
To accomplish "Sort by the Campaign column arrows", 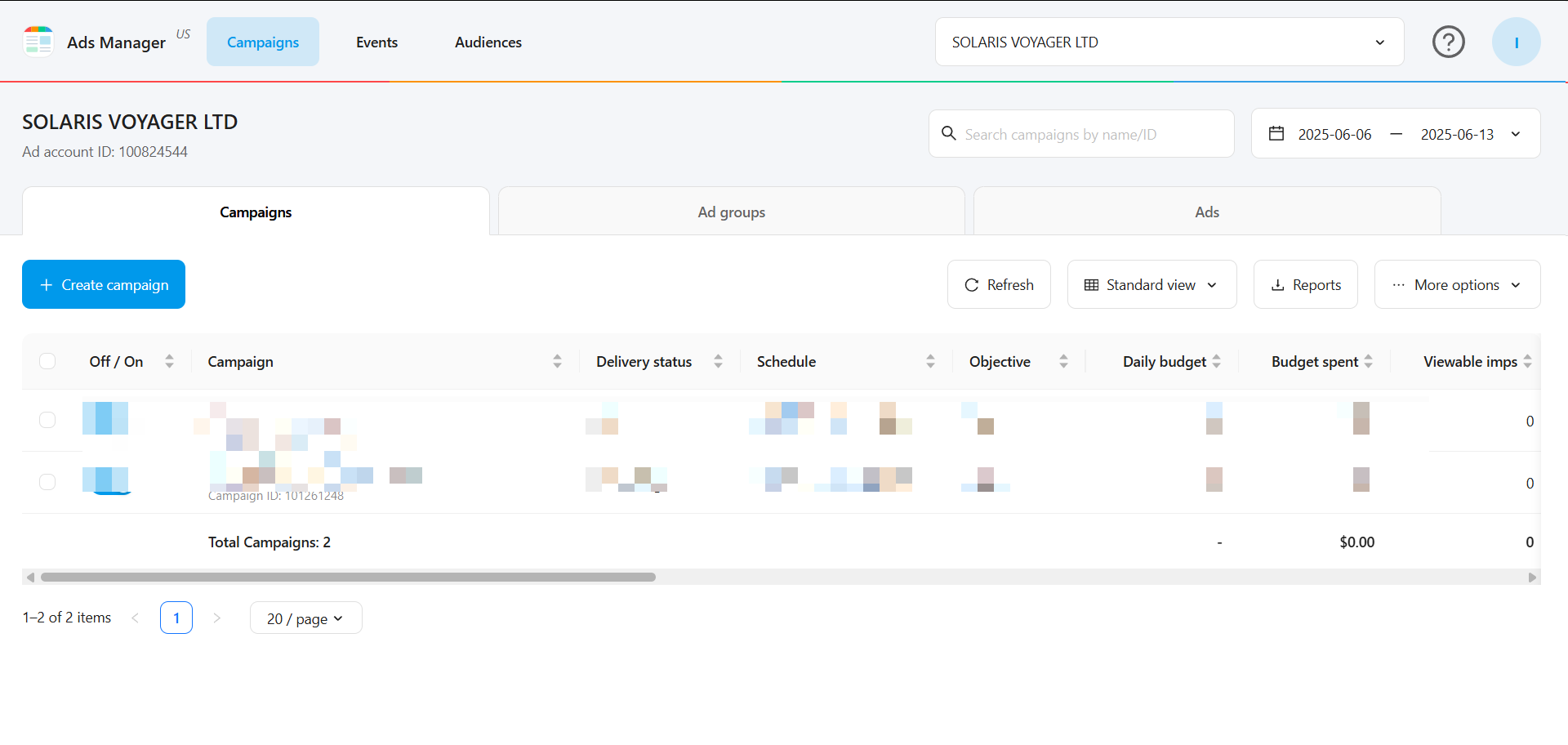I will tap(557, 361).
